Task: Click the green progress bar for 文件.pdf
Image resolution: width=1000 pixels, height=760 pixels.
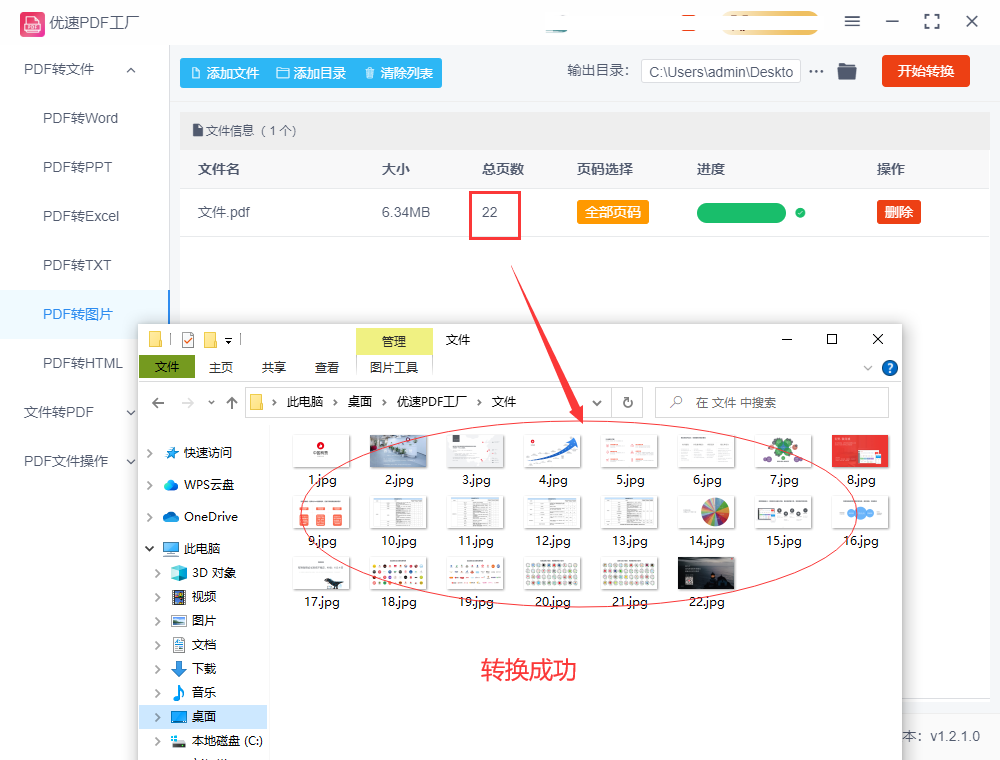Action: point(741,213)
